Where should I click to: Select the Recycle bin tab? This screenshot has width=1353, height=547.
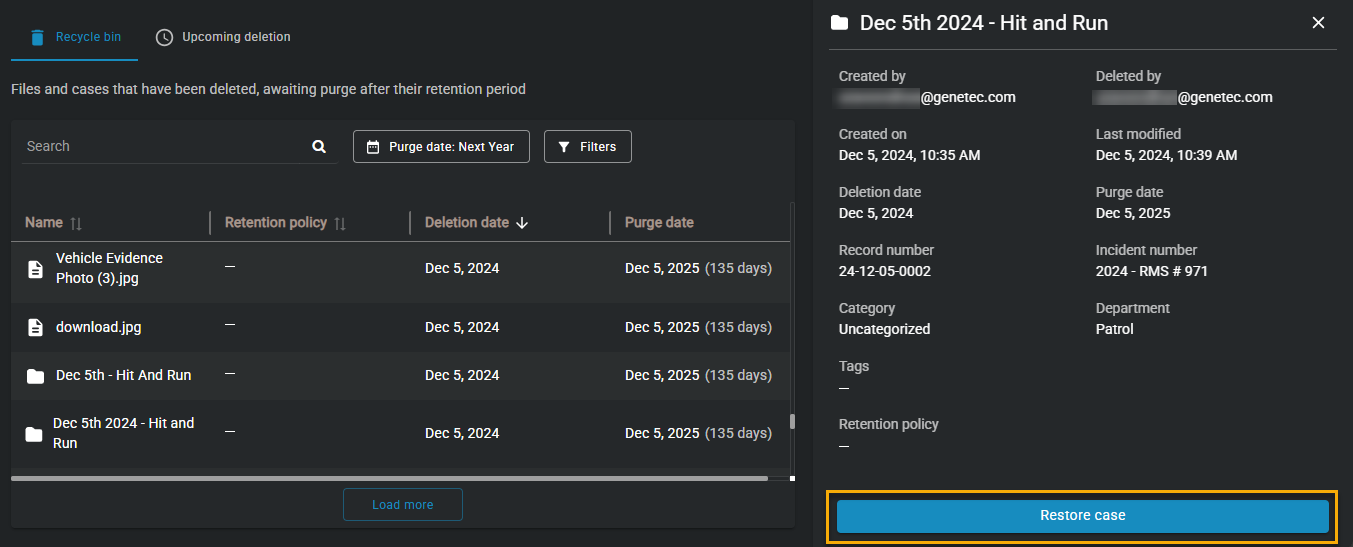(x=88, y=37)
